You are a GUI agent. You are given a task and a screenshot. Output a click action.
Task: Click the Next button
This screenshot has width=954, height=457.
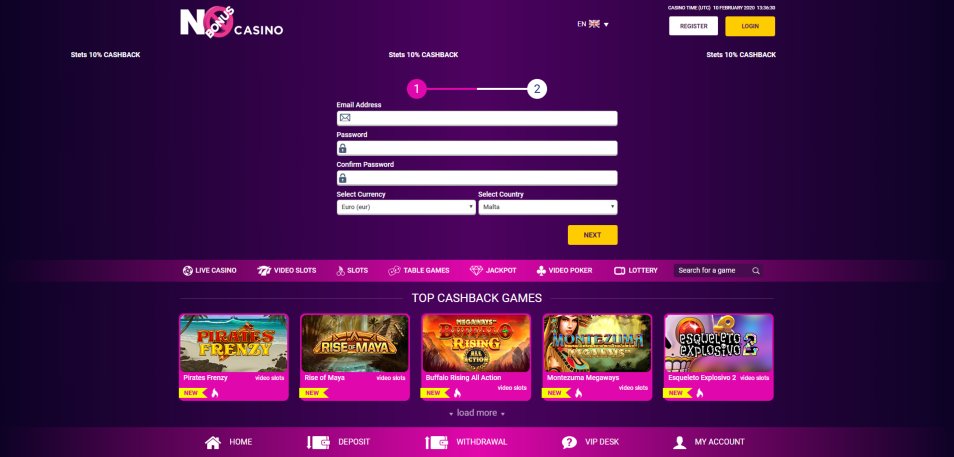point(593,235)
